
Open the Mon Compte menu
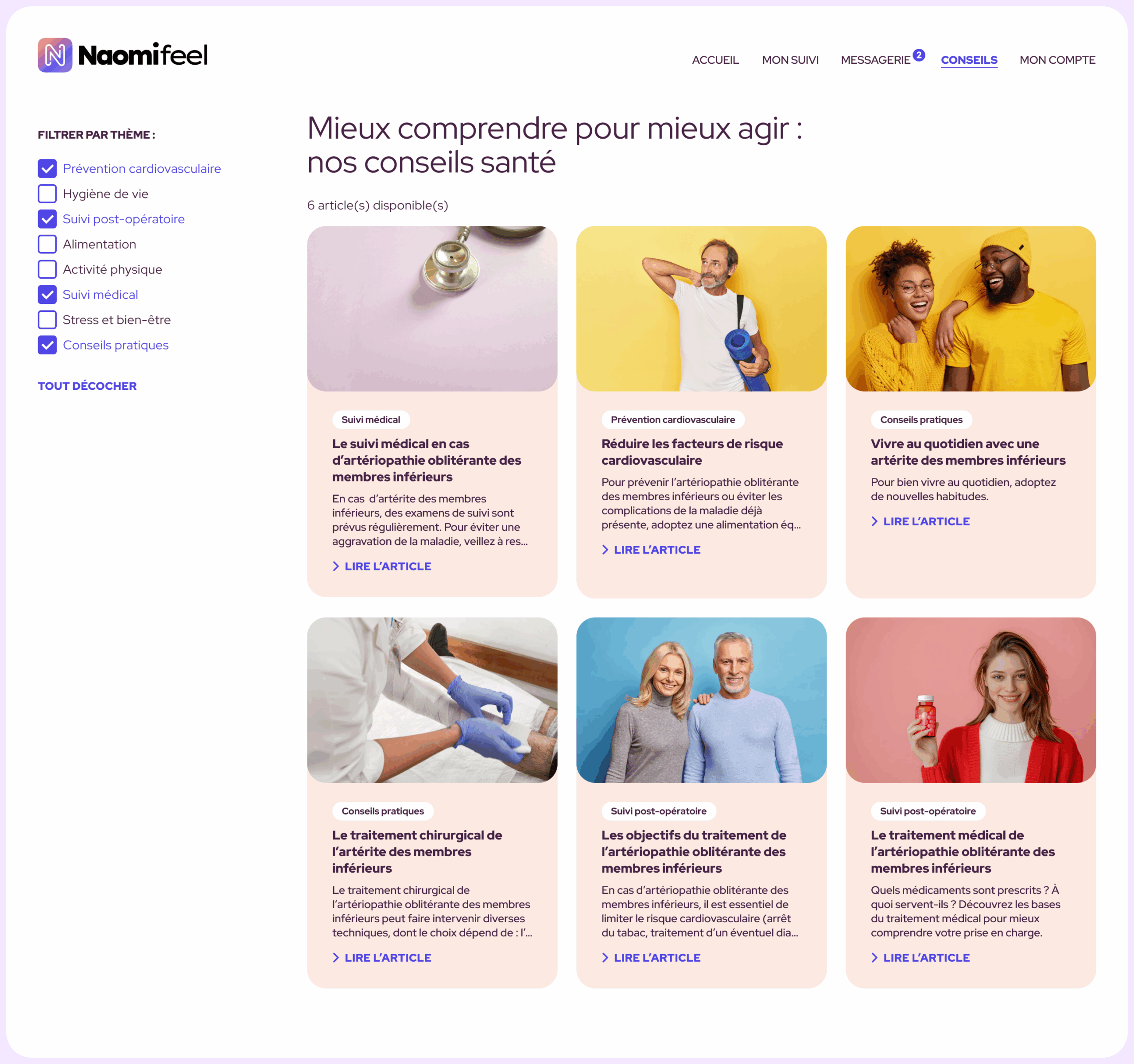pos(1057,60)
